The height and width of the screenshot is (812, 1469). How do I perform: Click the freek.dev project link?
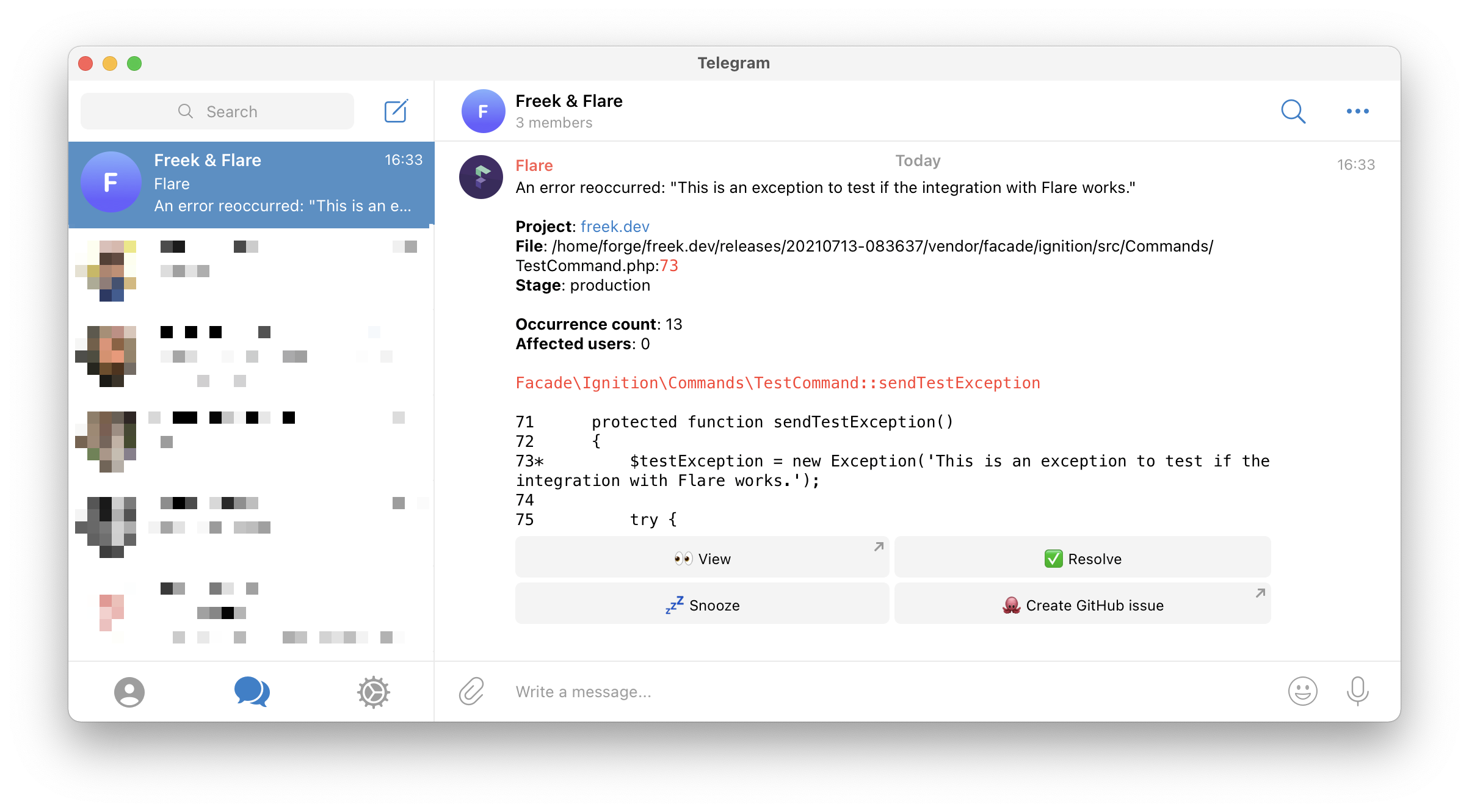(x=615, y=226)
